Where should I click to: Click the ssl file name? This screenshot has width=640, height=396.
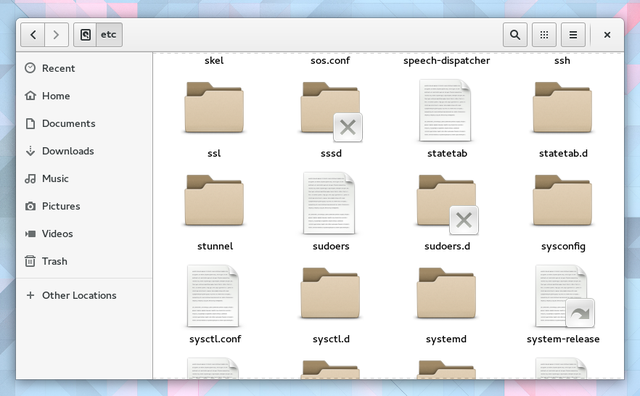click(x=214, y=153)
